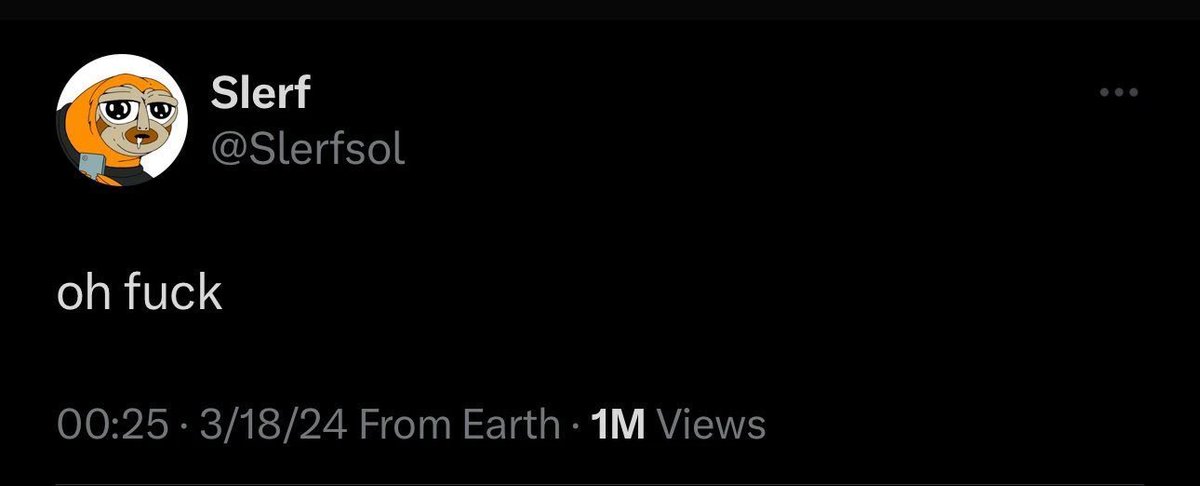Click the @Slerfsol handle
Viewport: 1200px width, 486px height.
click(x=308, y=149)
